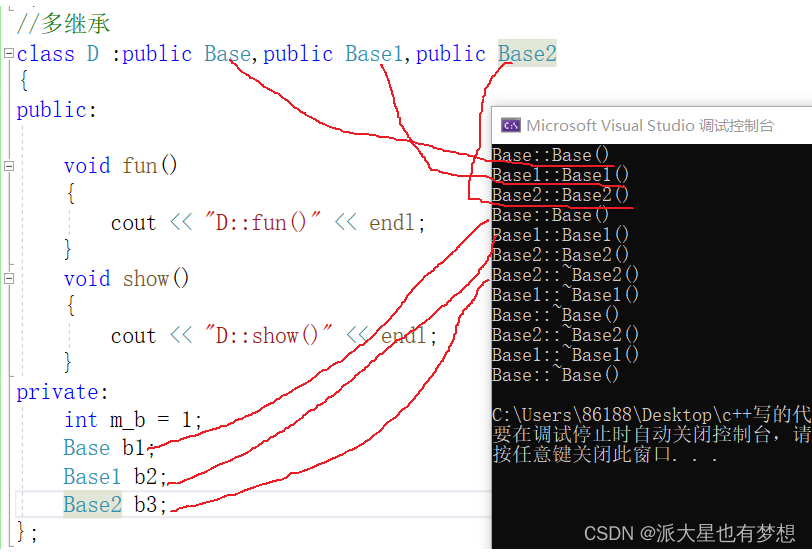Click the debug console window icon

tap(510, 125)
